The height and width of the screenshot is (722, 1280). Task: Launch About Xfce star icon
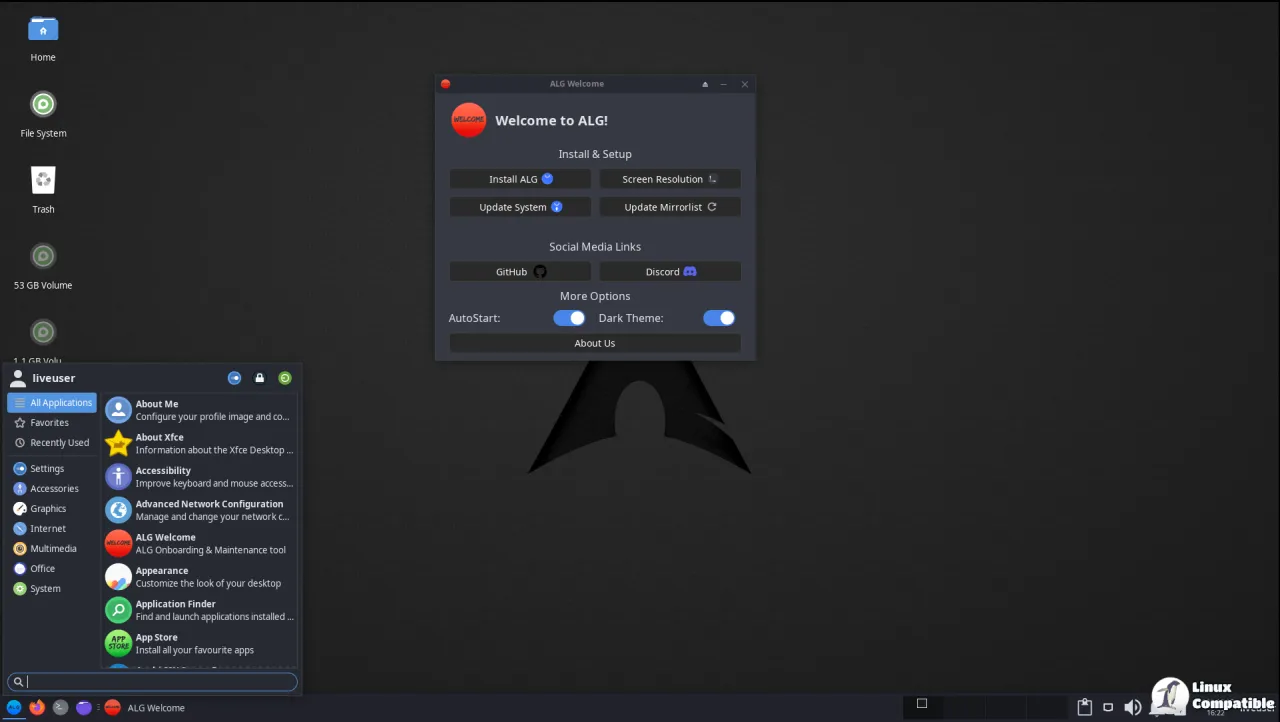click(119, 443)
